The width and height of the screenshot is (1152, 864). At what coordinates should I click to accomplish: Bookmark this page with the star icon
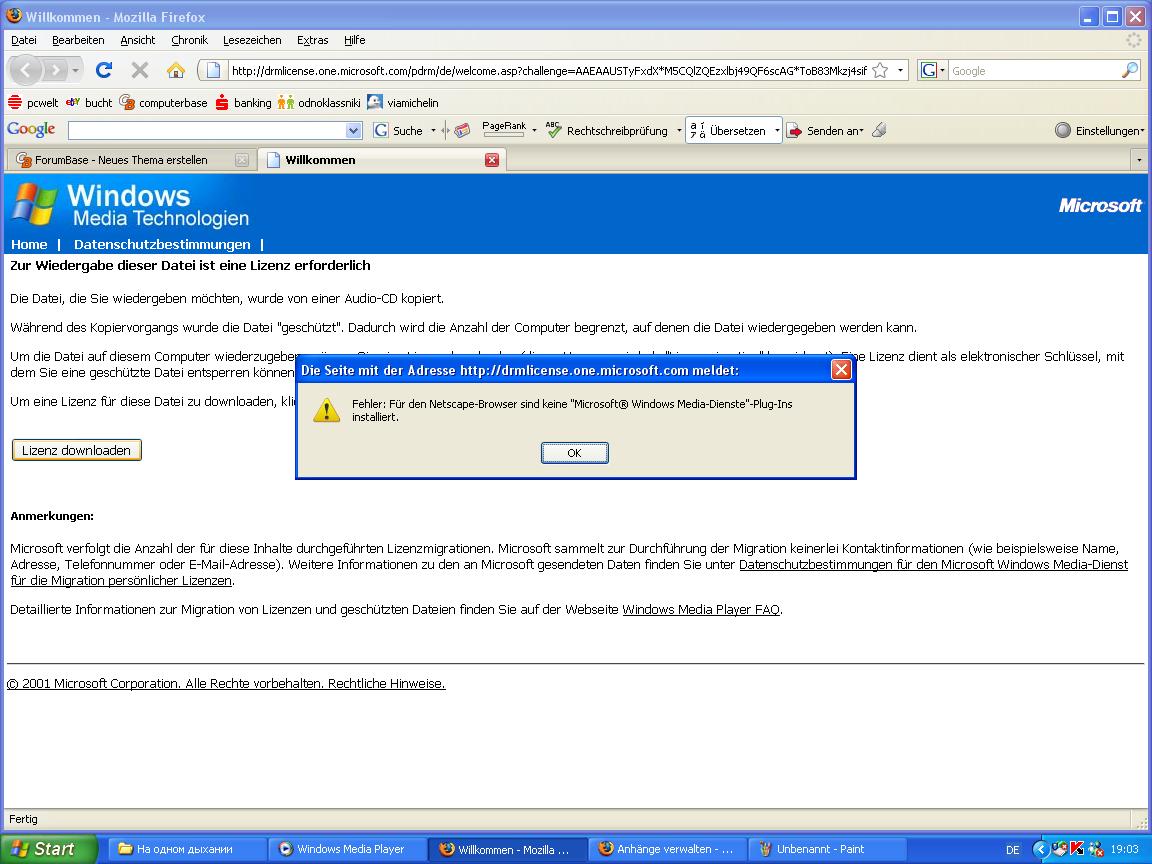click(880, 71)
